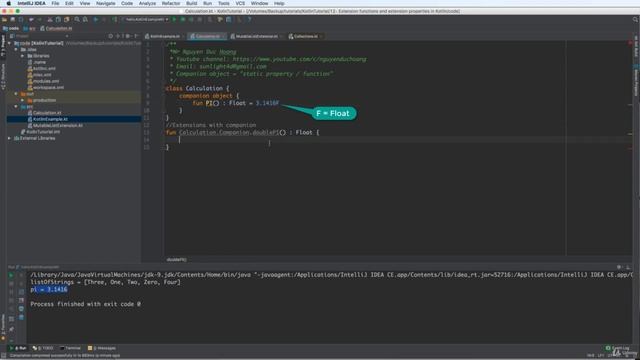The width and height of the screenshot is (640, 360).
Task: Click the Save All toolbar icon
Action: [x=13, y=19]
